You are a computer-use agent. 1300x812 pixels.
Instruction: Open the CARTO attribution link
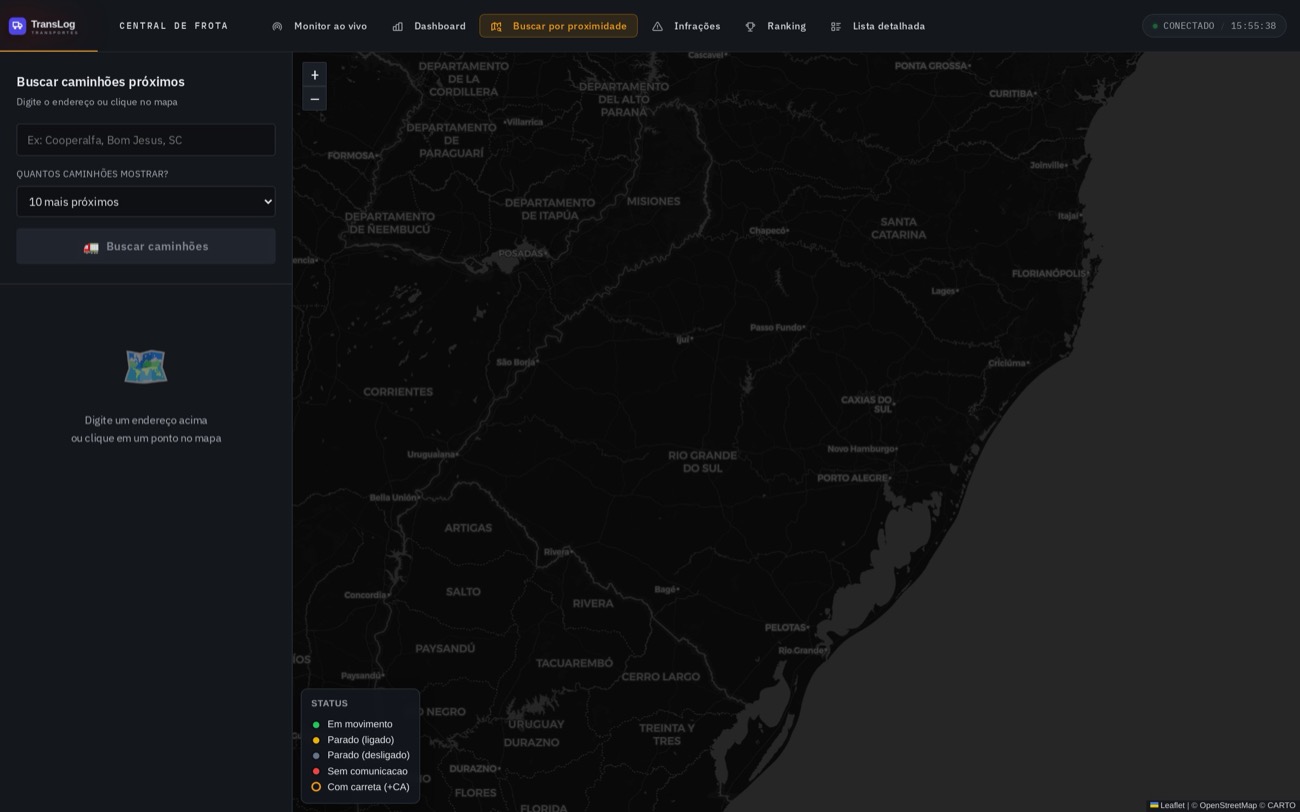coord(1281,805)
